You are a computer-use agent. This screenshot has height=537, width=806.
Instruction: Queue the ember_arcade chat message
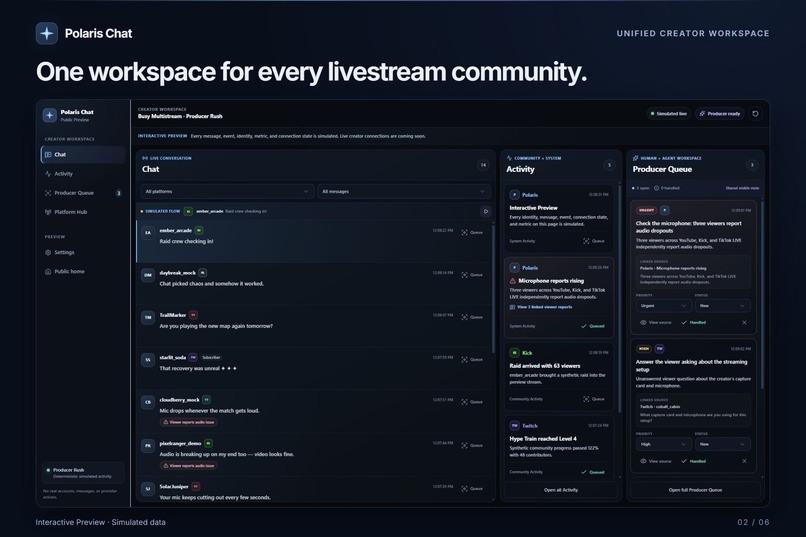point(472,232)
